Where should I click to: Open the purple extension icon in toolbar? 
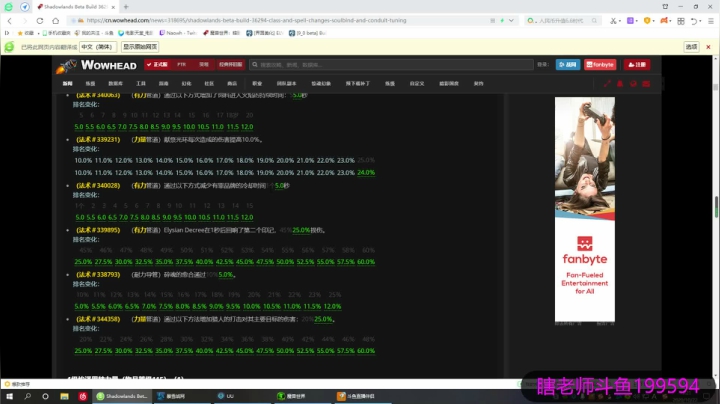630,21
